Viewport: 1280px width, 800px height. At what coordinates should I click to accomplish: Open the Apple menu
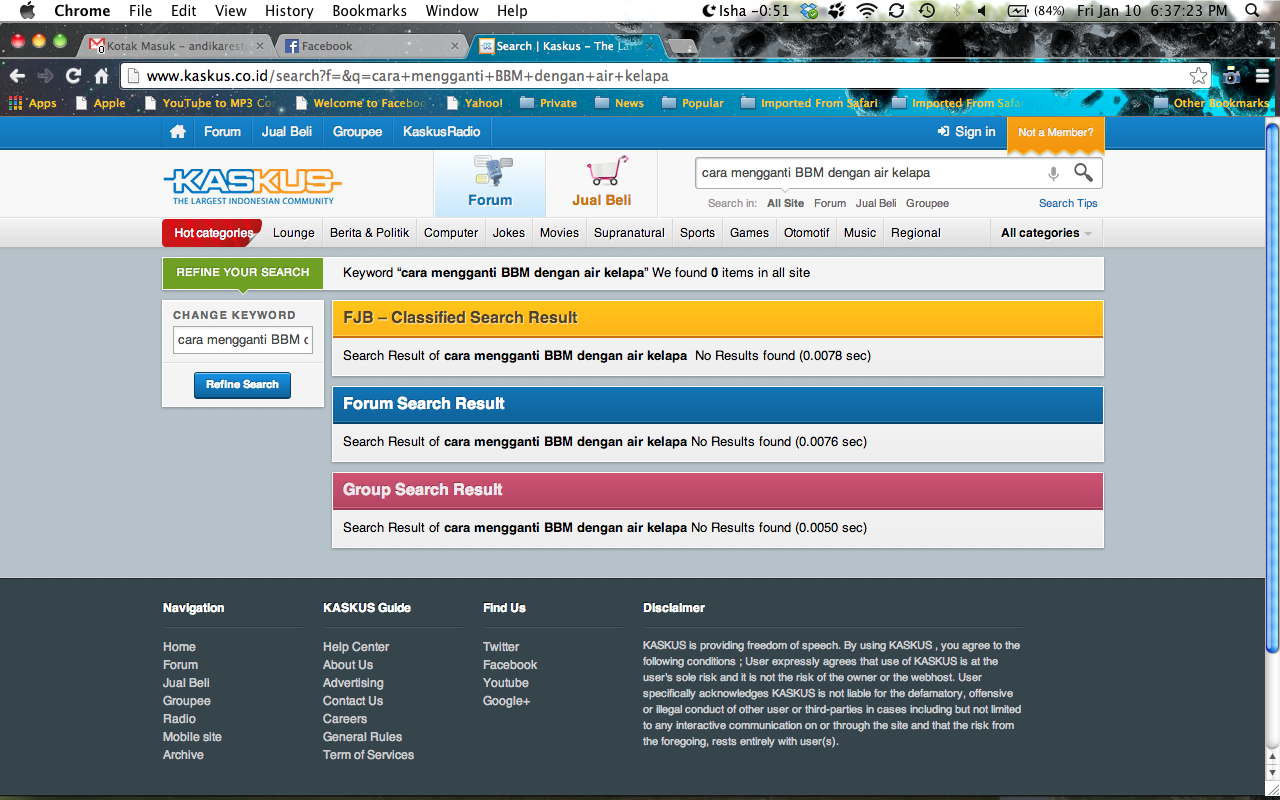coord(27,11)
